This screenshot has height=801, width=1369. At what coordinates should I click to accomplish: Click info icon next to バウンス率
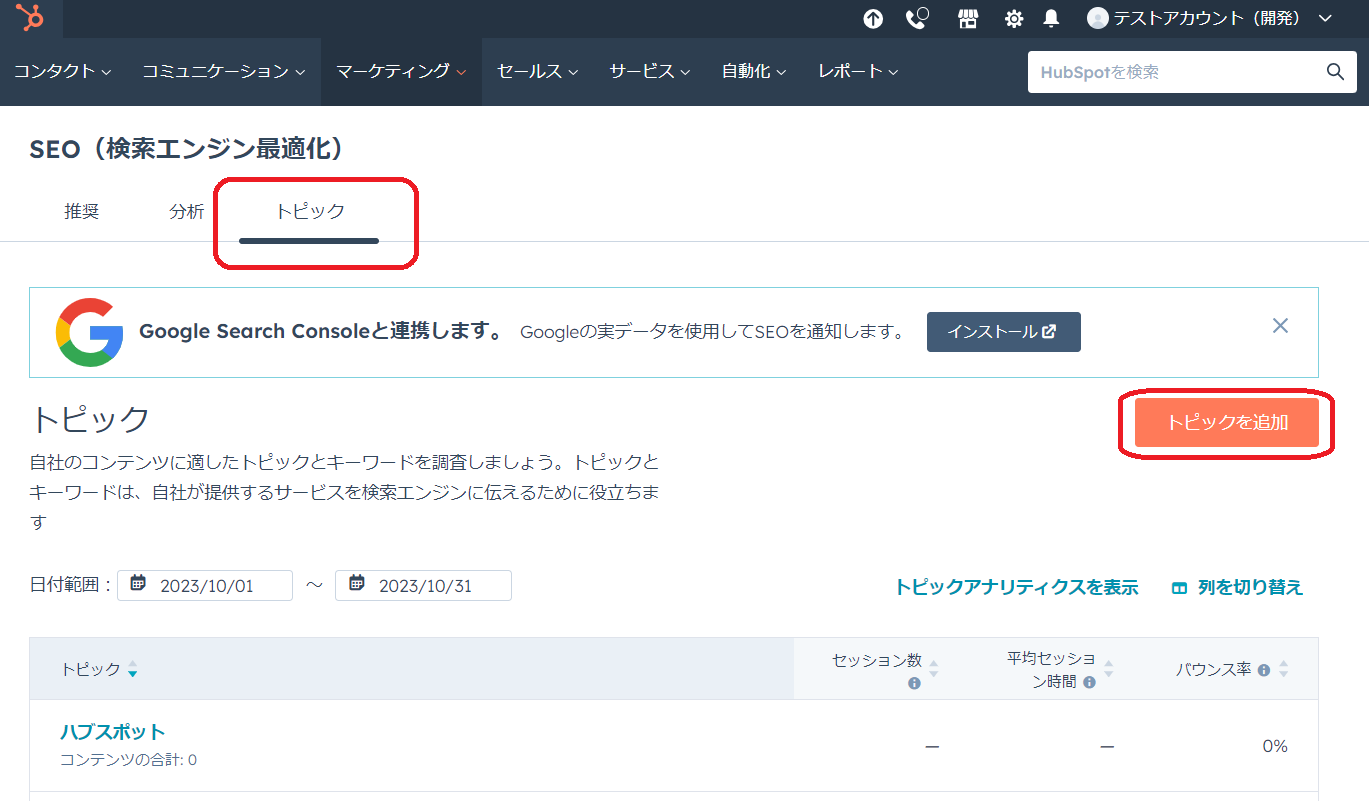pyautogui.click(x=1264, y=670)
